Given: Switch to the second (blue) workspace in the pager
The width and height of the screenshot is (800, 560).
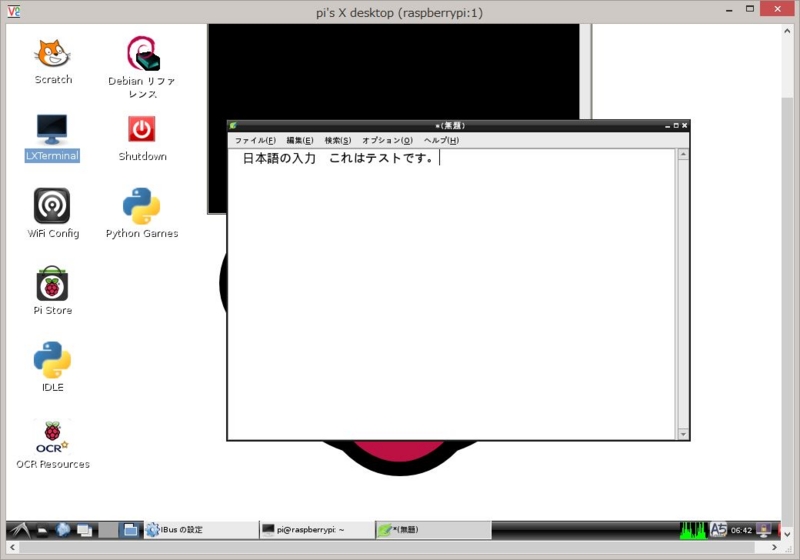Looking at the screenshot, I should pos(130,530).
